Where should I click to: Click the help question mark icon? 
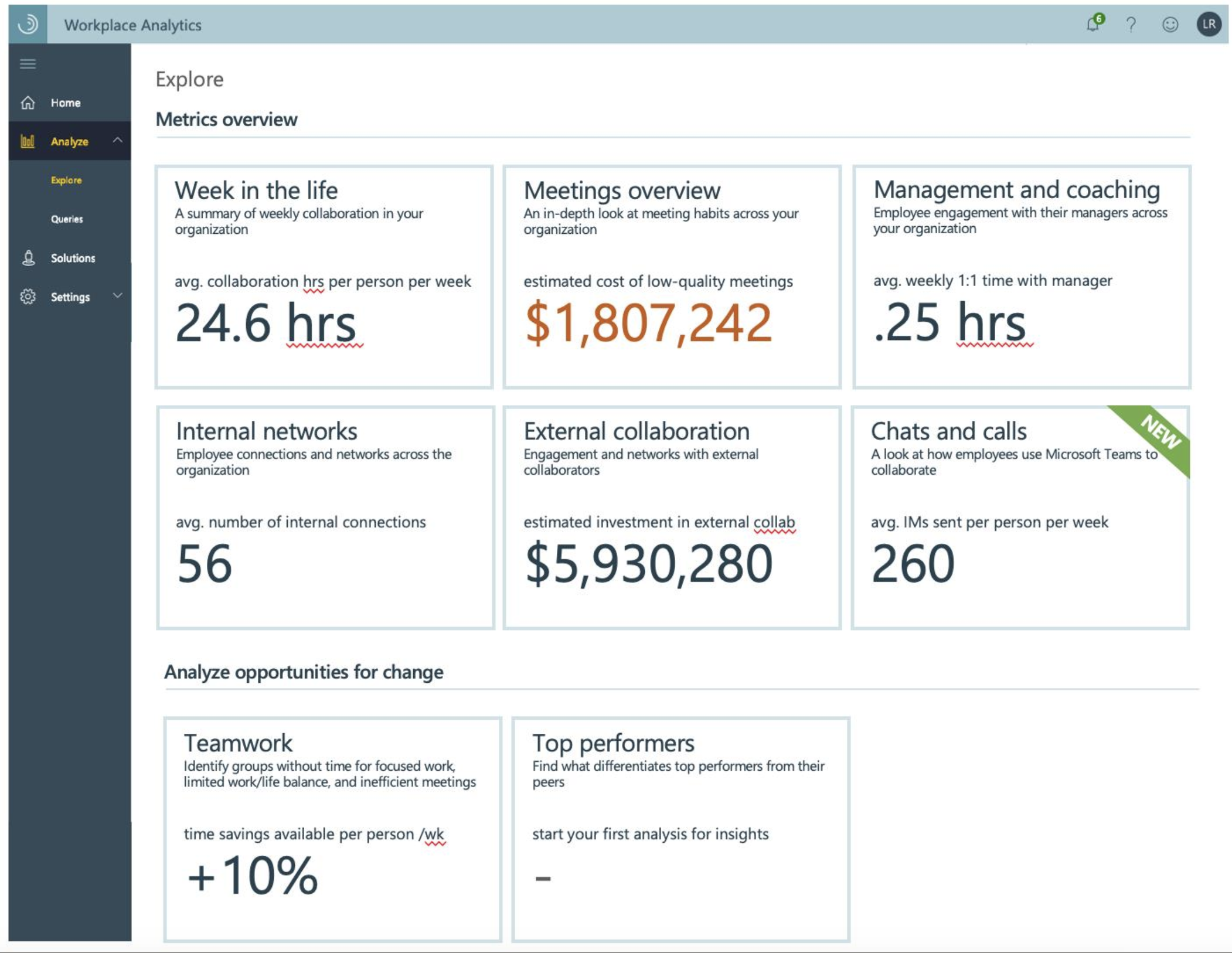tap(1131, 24)
